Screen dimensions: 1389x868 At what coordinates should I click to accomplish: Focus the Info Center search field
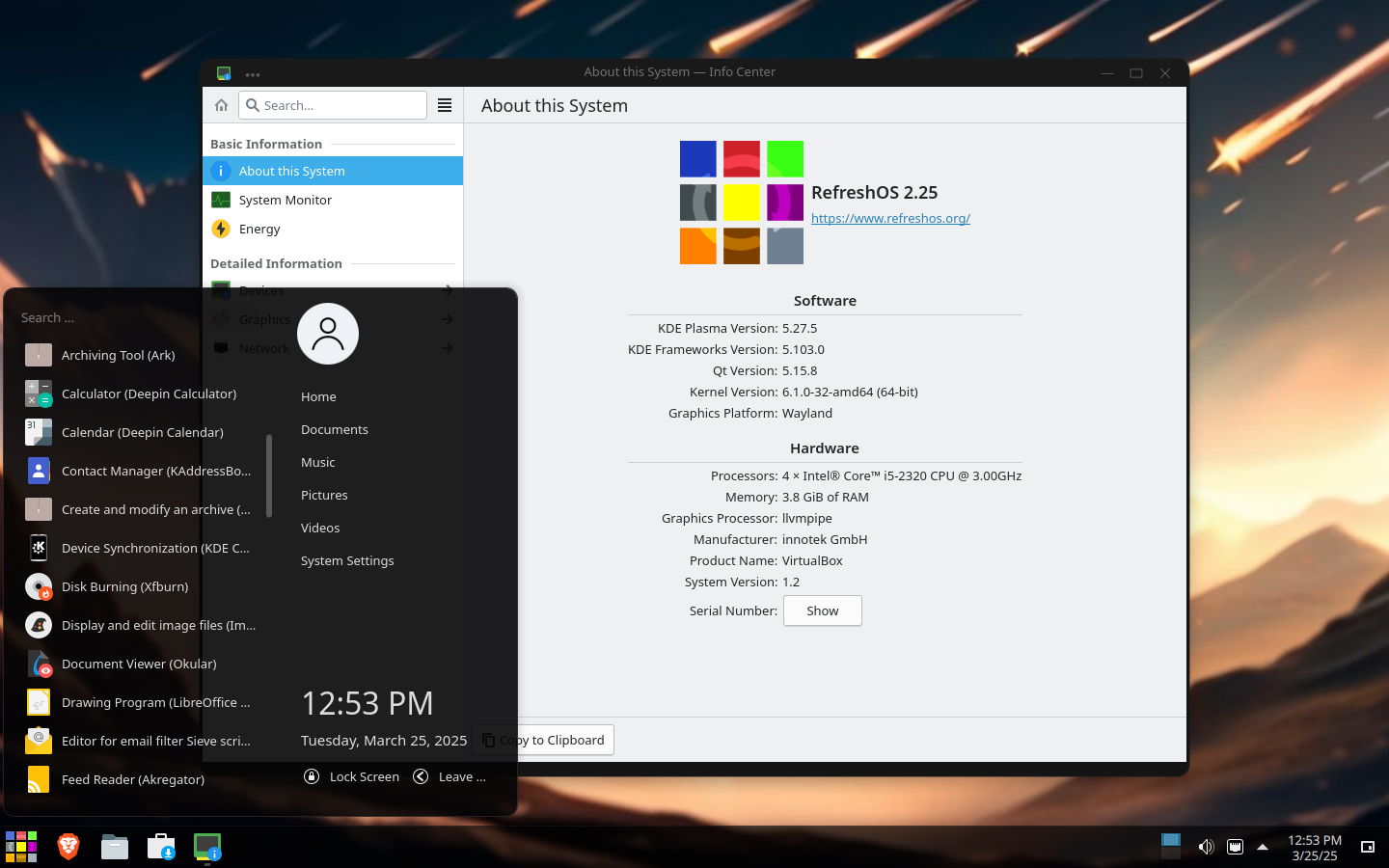333,105
